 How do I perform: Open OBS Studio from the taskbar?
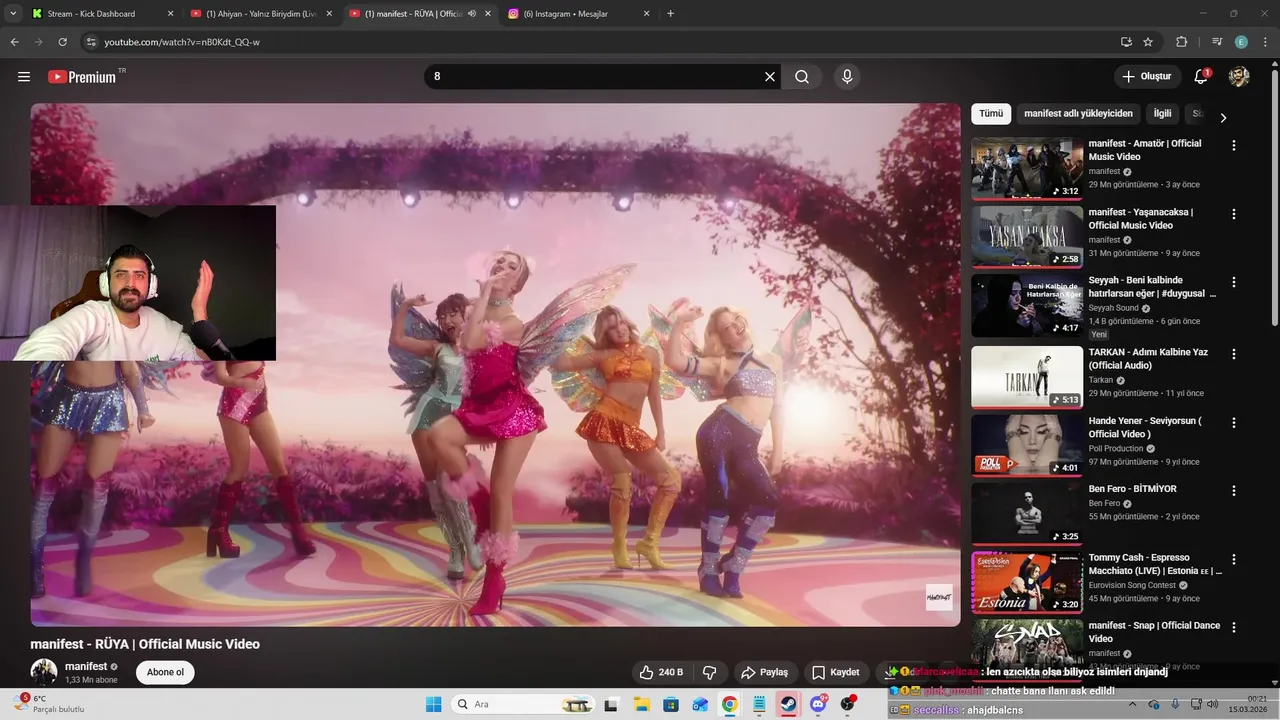click(848, 704)
